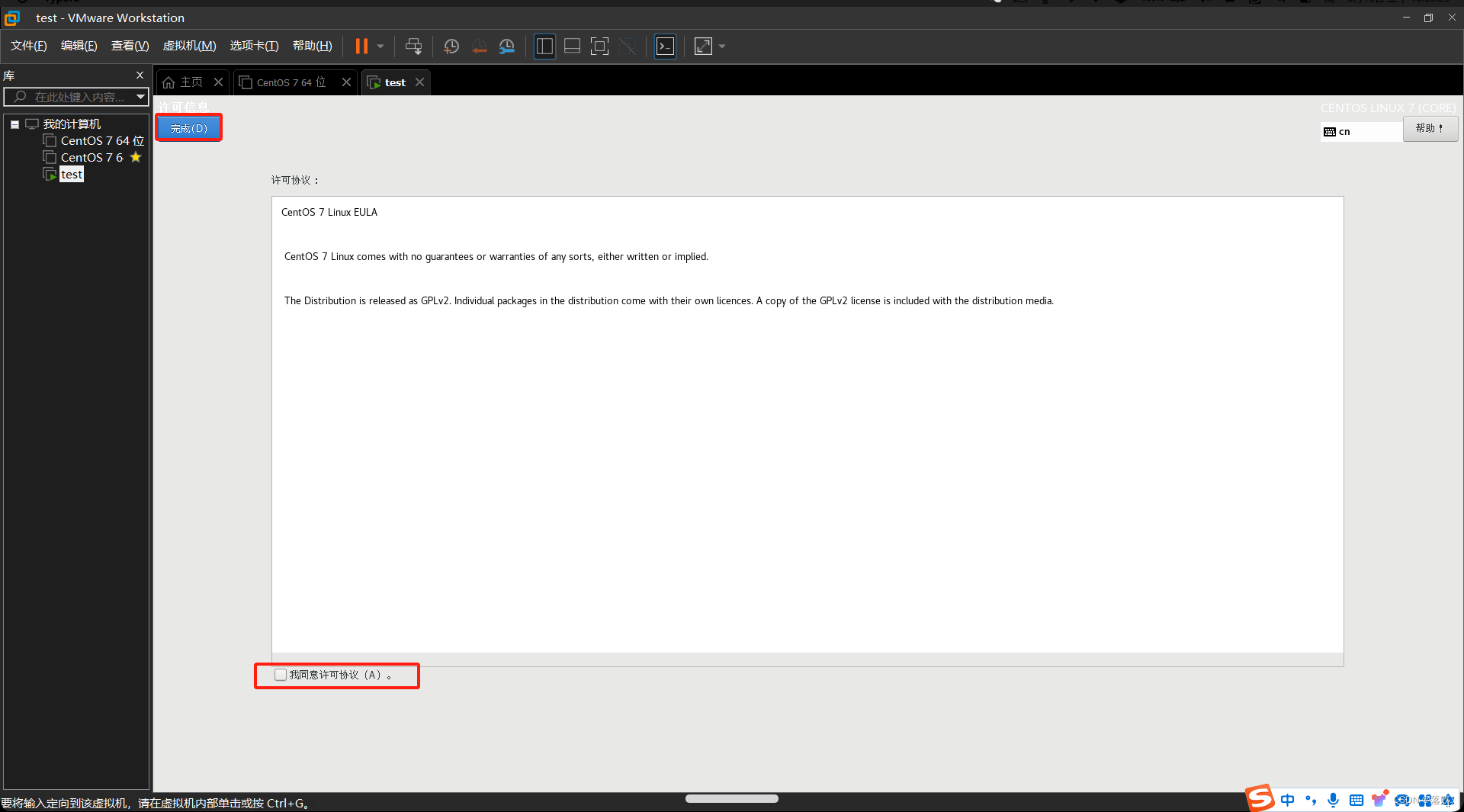Click the 完成(D) button
This screenshot has width=1464, height=812.
point(189,128)
